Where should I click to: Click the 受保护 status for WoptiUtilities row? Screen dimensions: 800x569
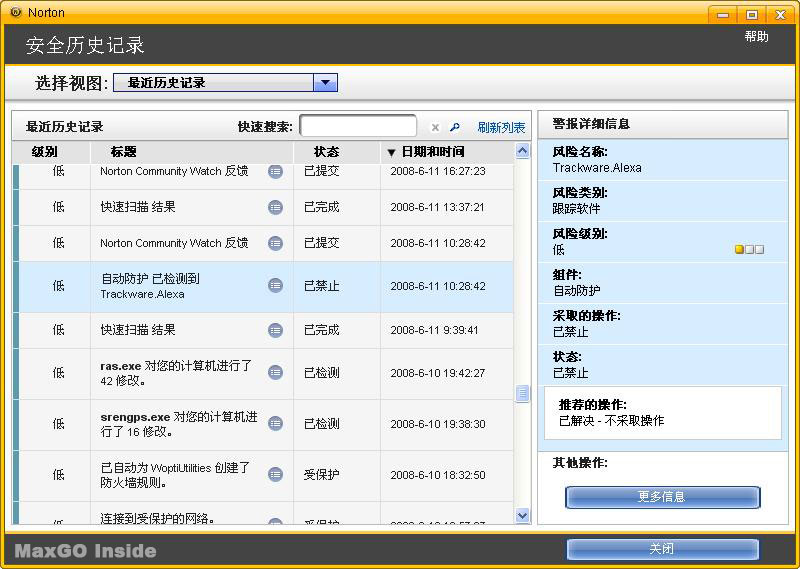pos(321,475)
